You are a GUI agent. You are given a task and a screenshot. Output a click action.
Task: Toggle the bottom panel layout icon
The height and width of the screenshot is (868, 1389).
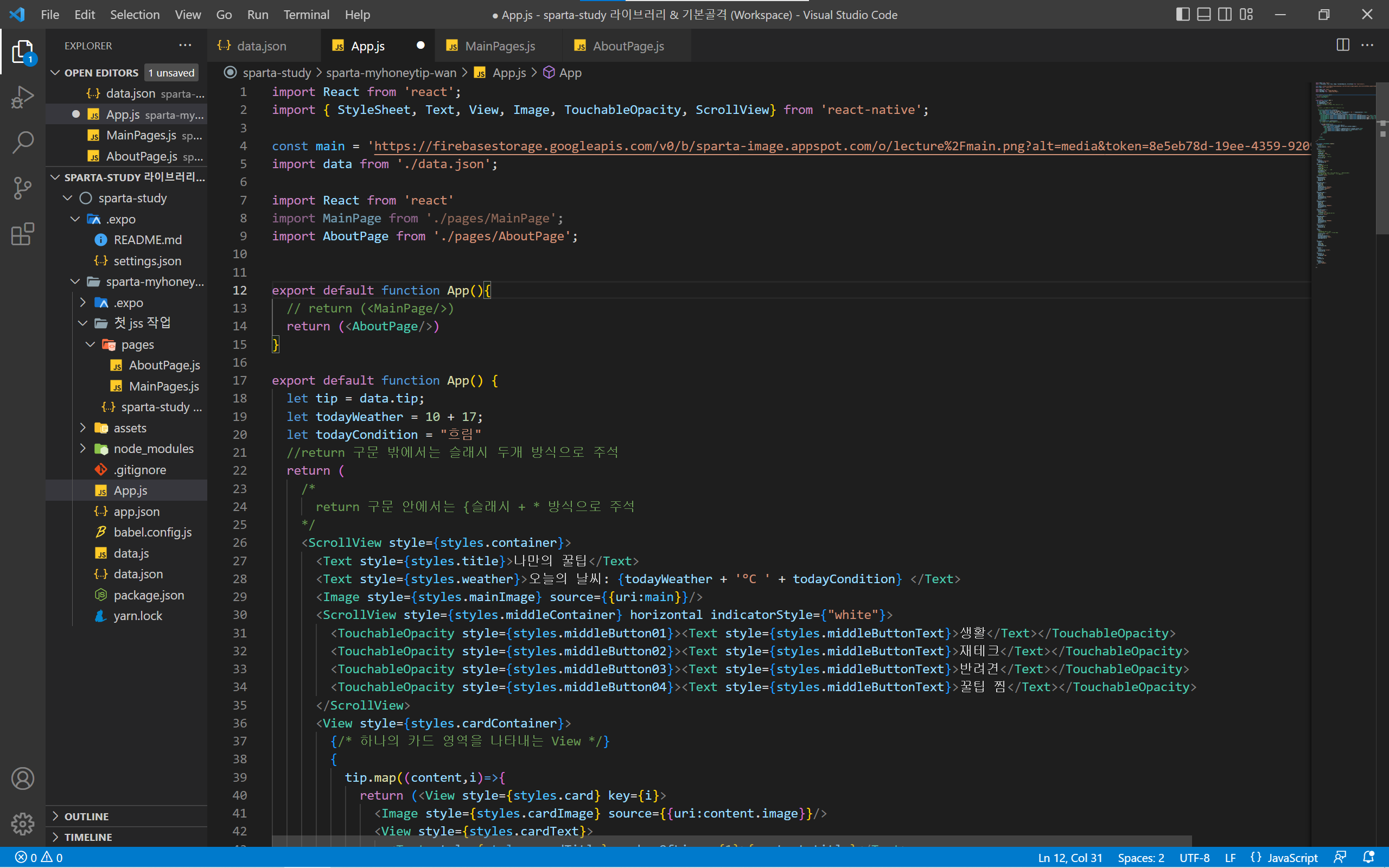[x=1203, y=14]
